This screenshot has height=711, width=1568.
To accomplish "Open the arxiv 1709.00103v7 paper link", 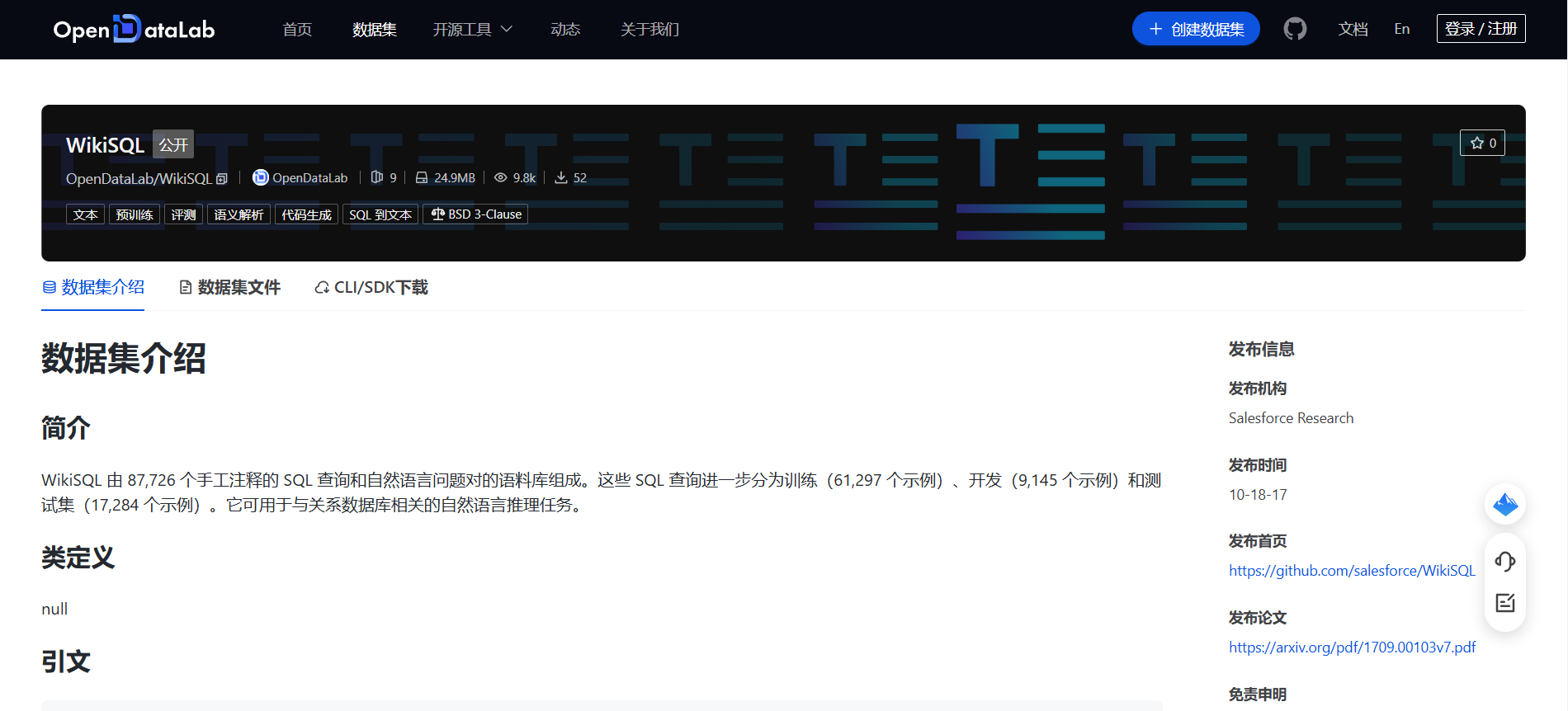I will [1352, 647].
